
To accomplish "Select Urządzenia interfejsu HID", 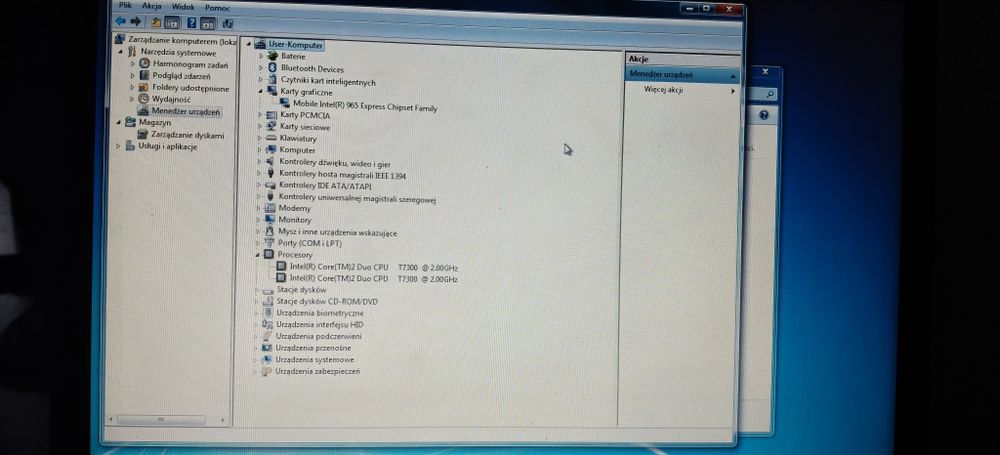I will 320,324.
